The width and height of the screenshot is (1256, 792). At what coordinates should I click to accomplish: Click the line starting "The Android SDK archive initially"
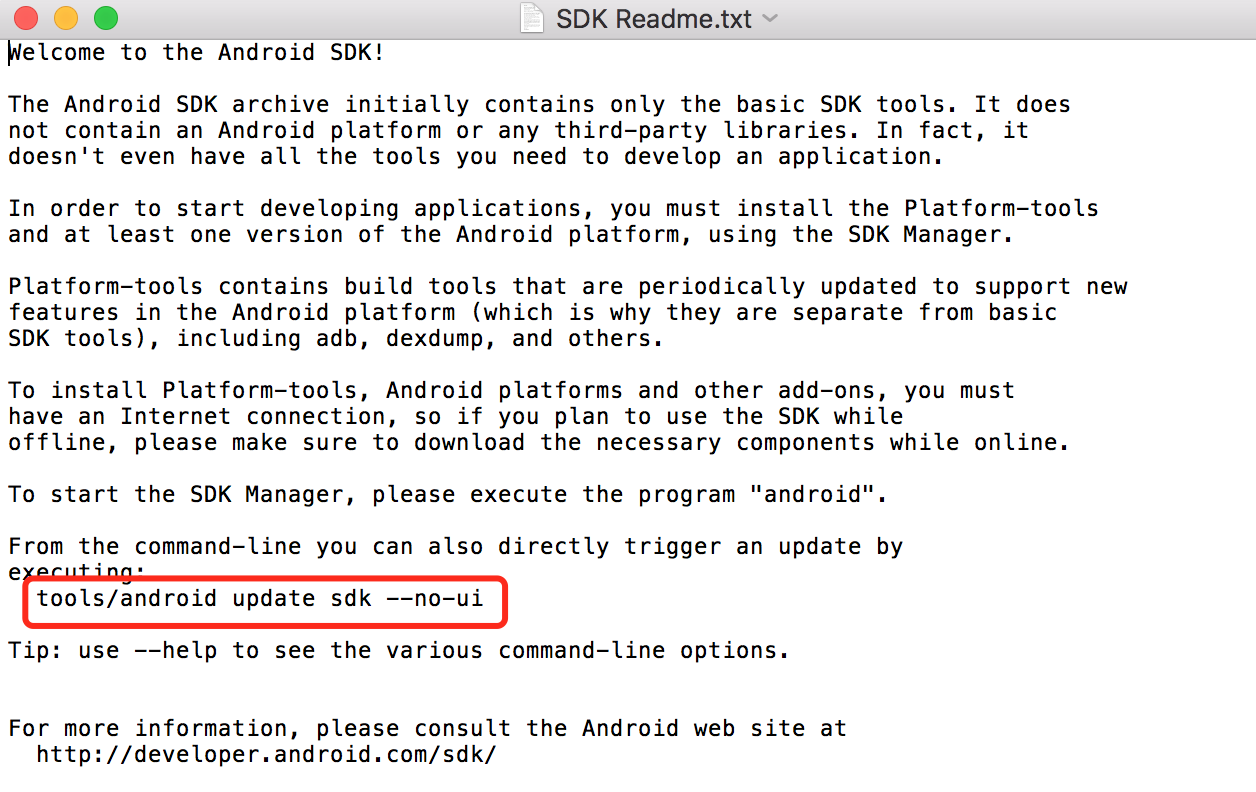[x=540, y=104]
